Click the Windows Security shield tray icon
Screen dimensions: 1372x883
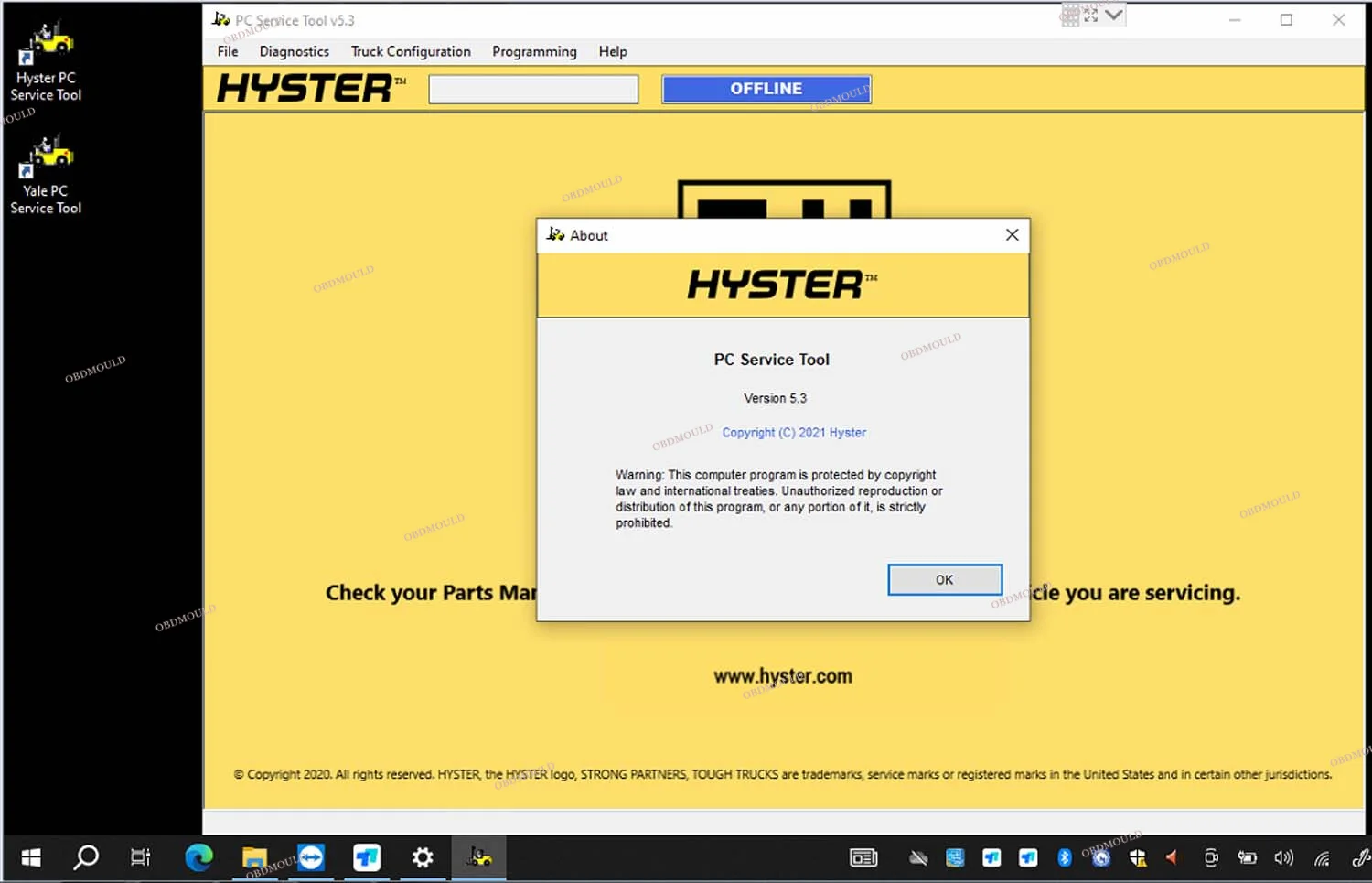click(1138, 857)
